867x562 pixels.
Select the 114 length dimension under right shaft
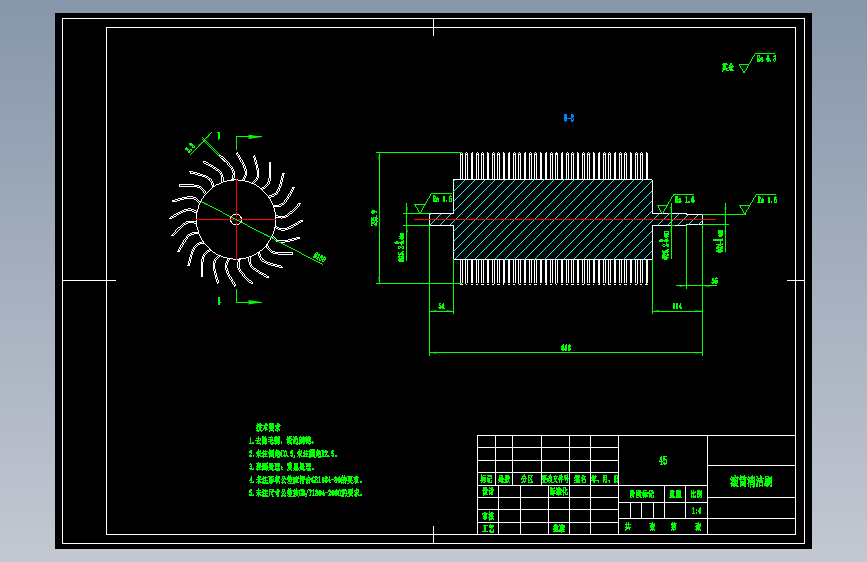pos(677,306)
